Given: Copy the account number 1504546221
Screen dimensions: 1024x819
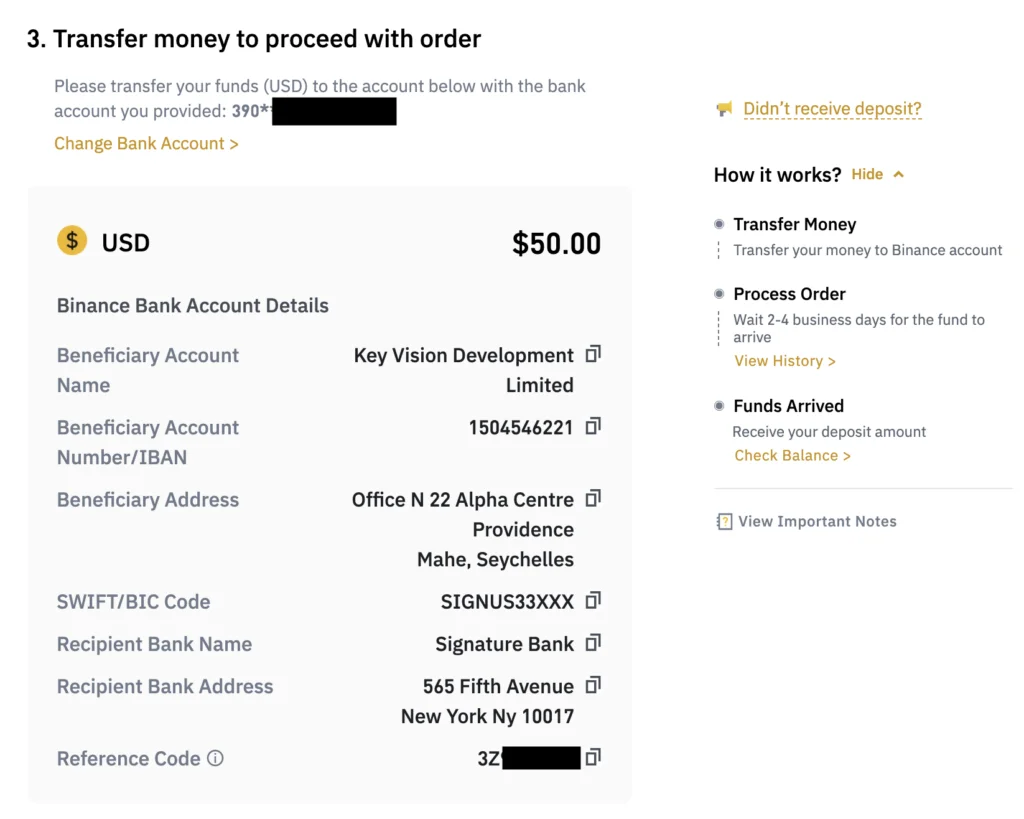Looking at the screenshot, I should pyautogui.click(x=593, y=427).
